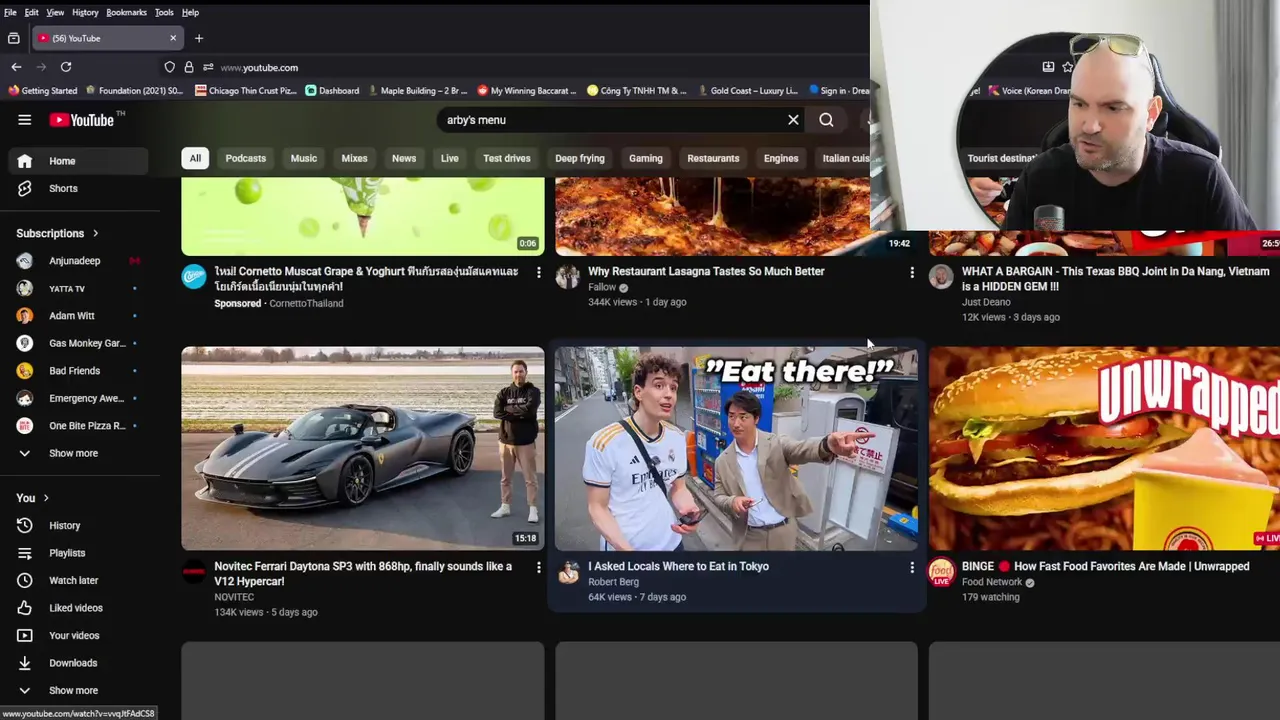Open more options for Novitec Ferrari video

(x=538, y=567)
